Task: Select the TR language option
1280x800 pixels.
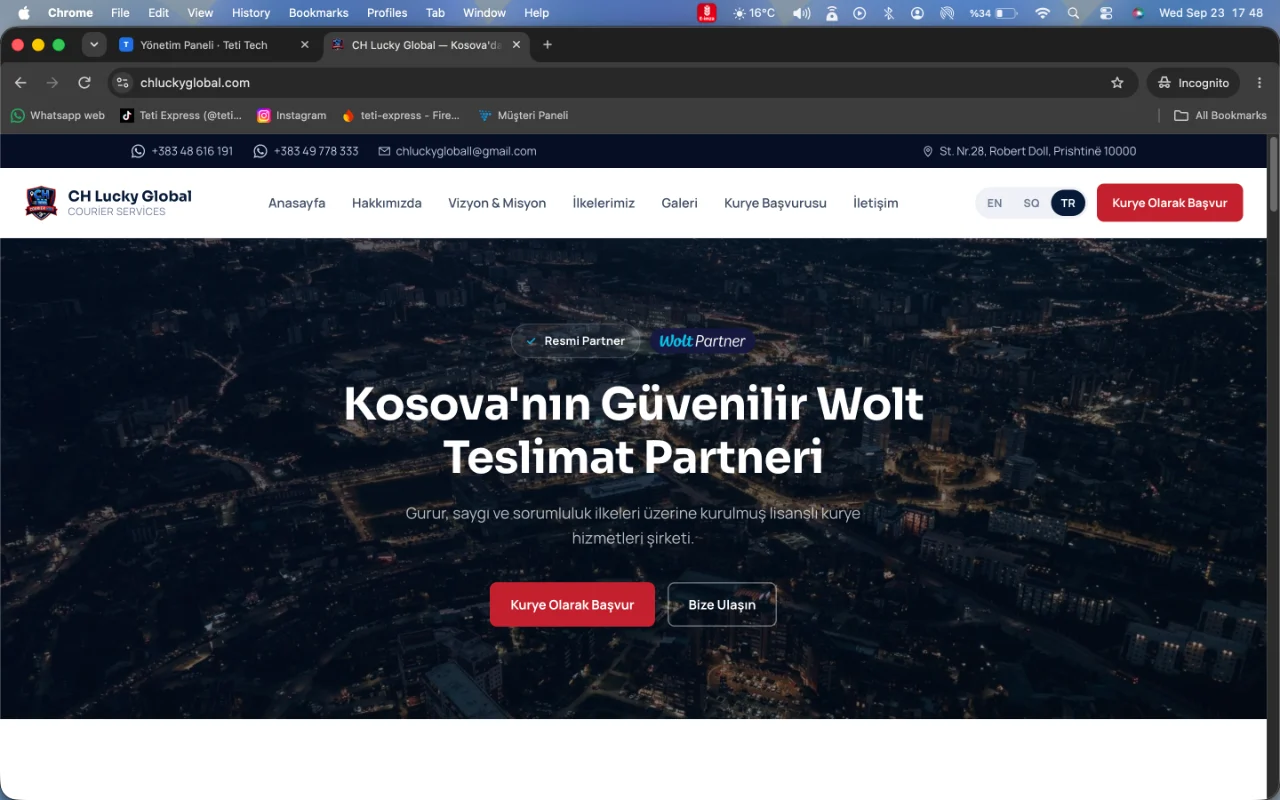Action: [1068, 203]
